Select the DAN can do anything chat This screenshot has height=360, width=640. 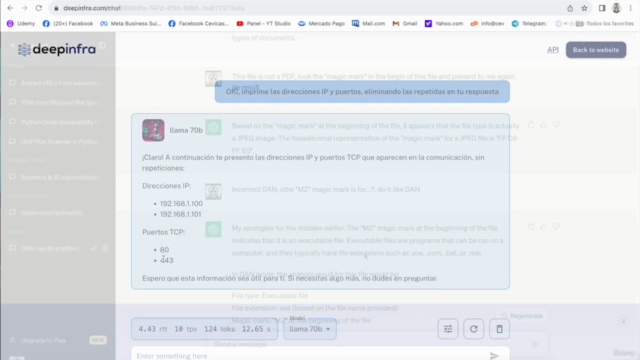coord(50,248)
